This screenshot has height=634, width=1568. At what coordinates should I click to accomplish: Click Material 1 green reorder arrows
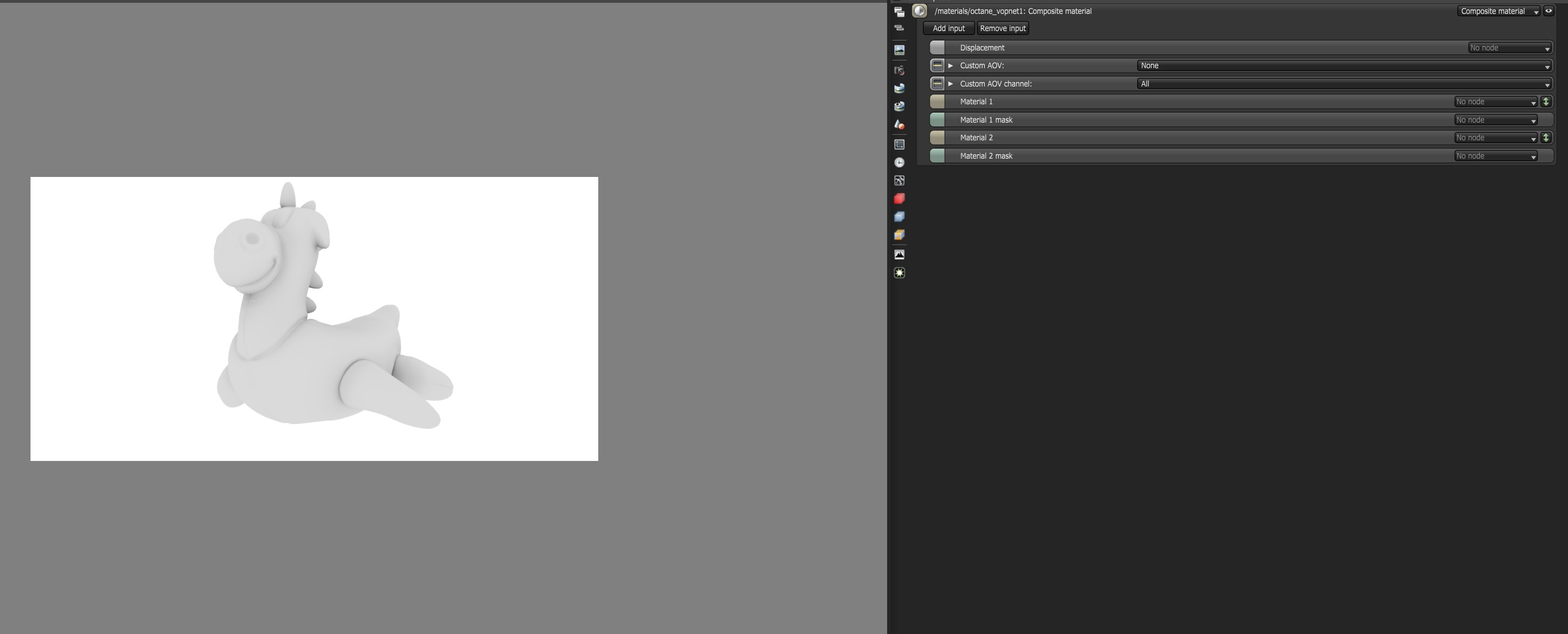pos(1545,102)
